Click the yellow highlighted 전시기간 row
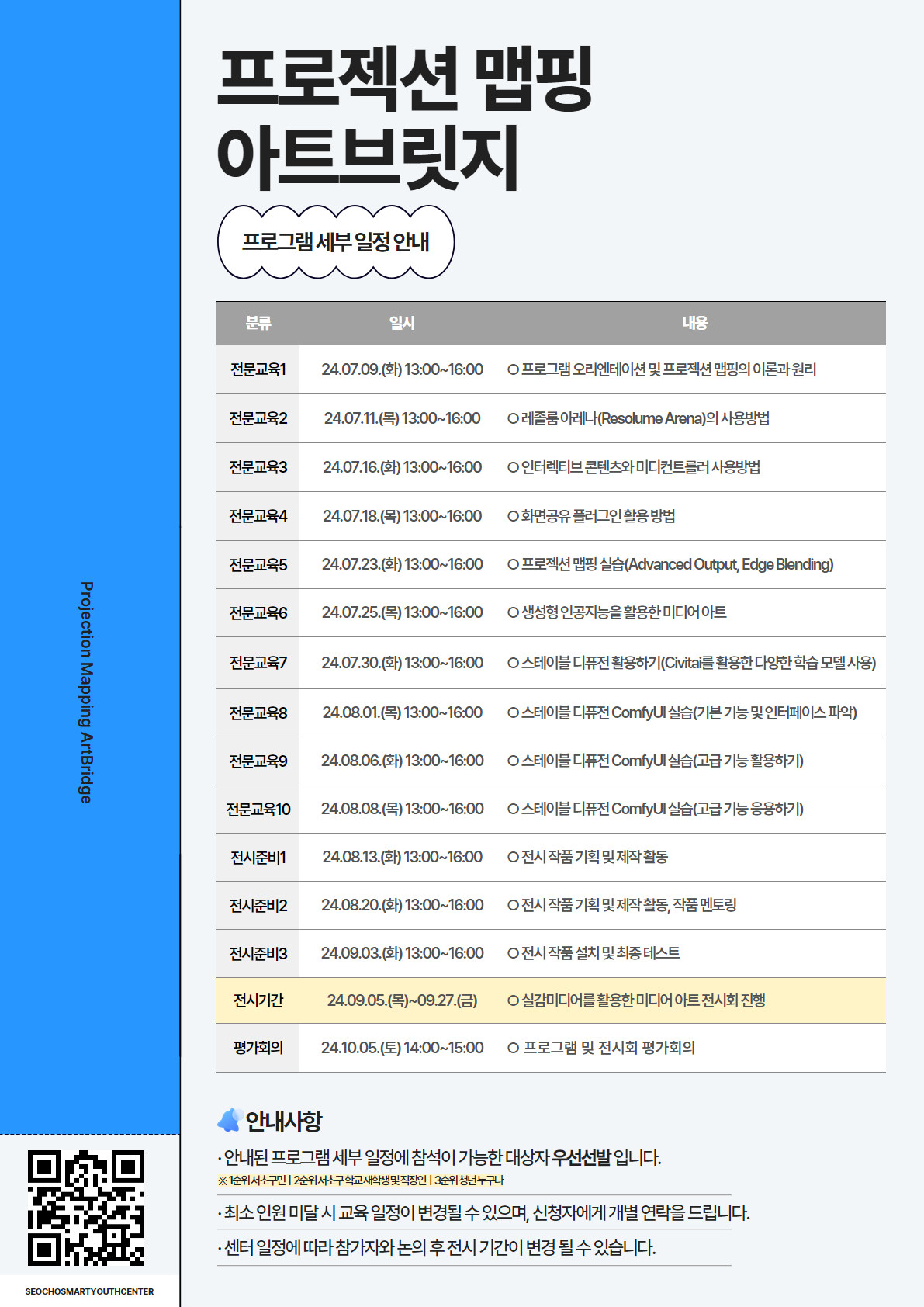 click(551, 1000)
